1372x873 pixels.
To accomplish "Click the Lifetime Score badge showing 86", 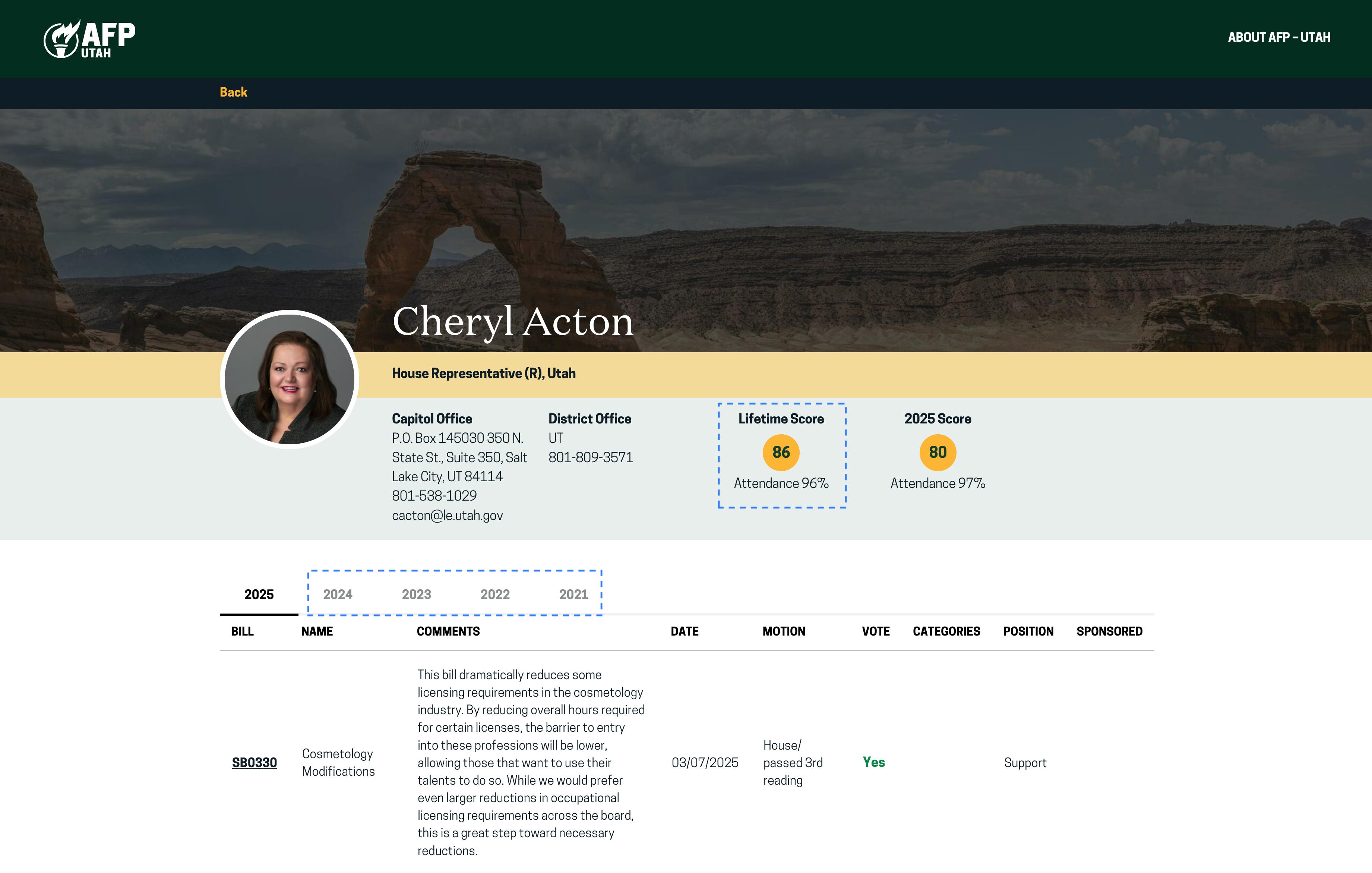I will pos(781,452).
